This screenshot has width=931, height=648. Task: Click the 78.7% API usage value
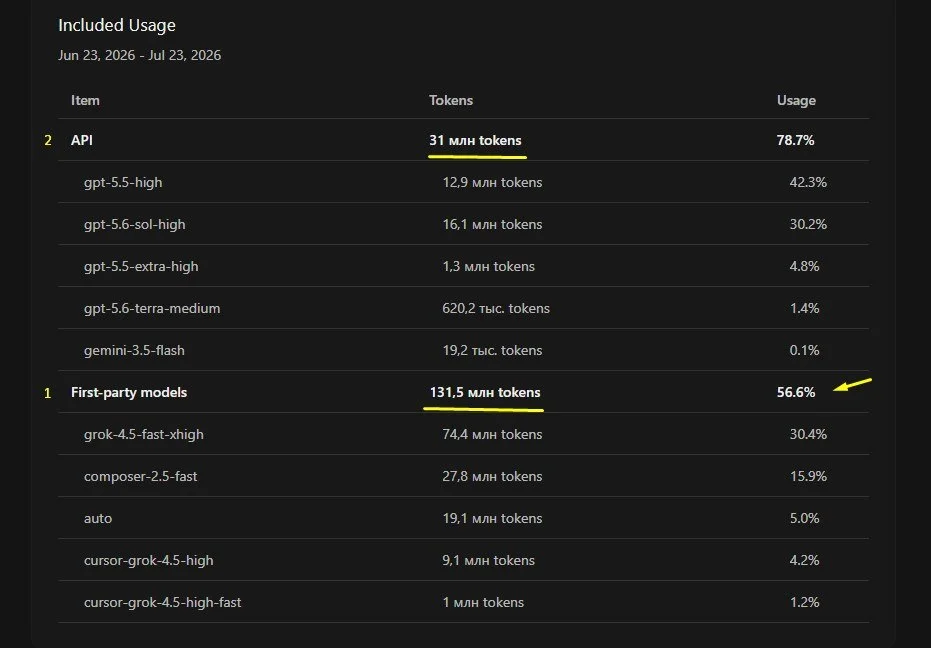(796, 140)
